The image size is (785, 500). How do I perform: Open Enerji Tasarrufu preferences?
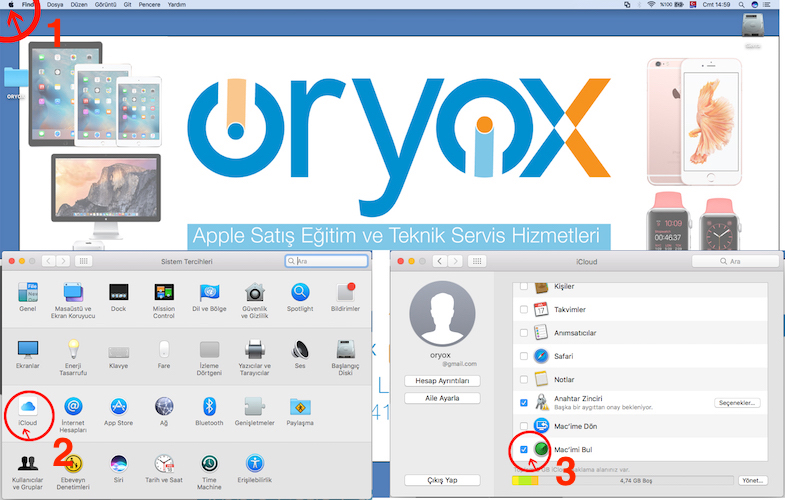tap(73, 357)
